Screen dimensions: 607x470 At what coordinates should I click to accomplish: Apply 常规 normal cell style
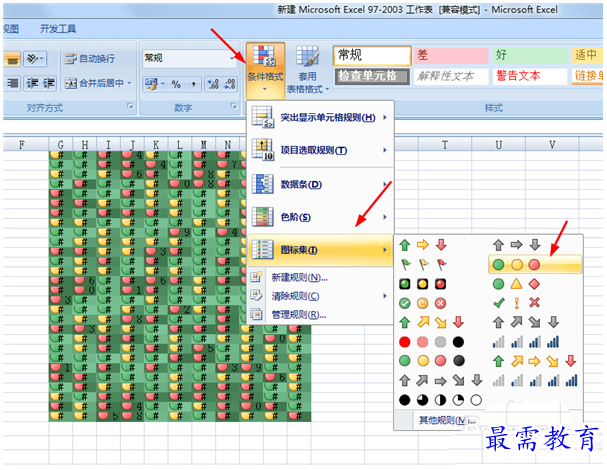coord(372,55)
